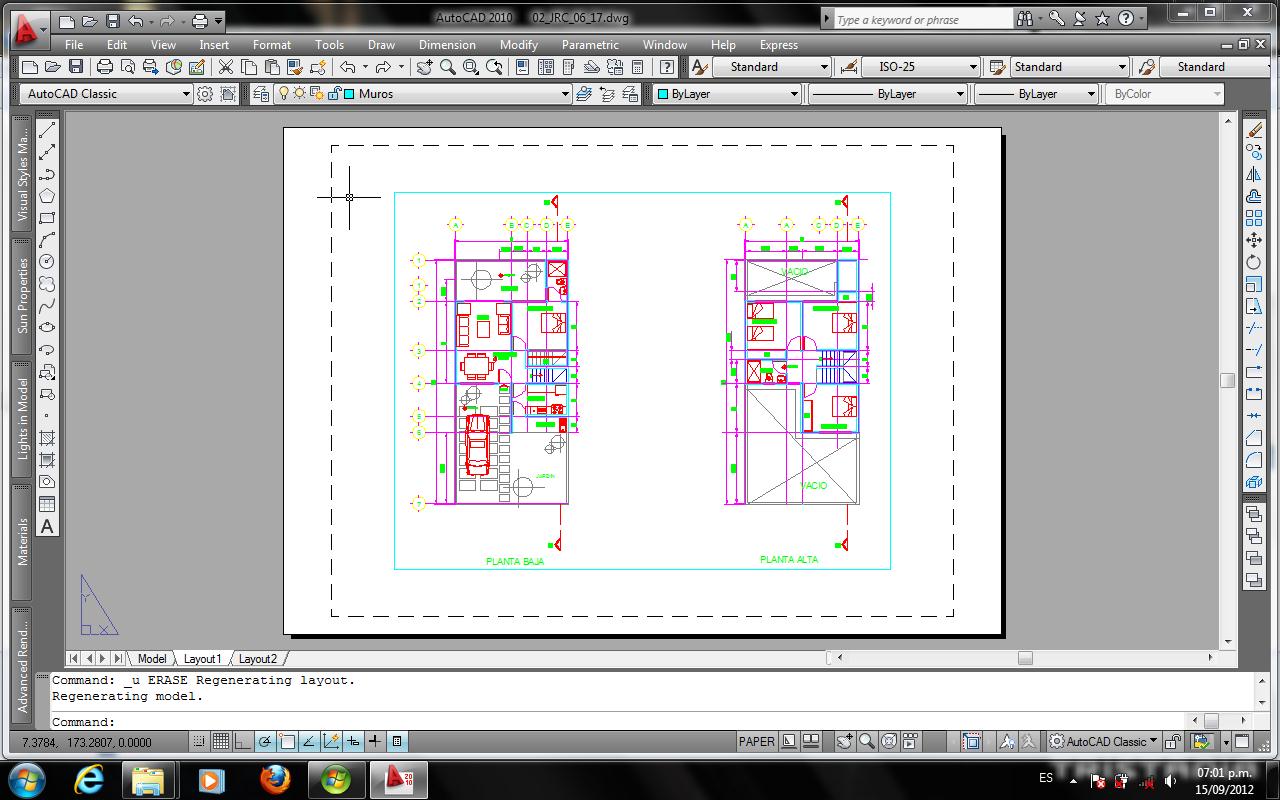Expand the Muros layer dropdown list

tap(566, 93)
